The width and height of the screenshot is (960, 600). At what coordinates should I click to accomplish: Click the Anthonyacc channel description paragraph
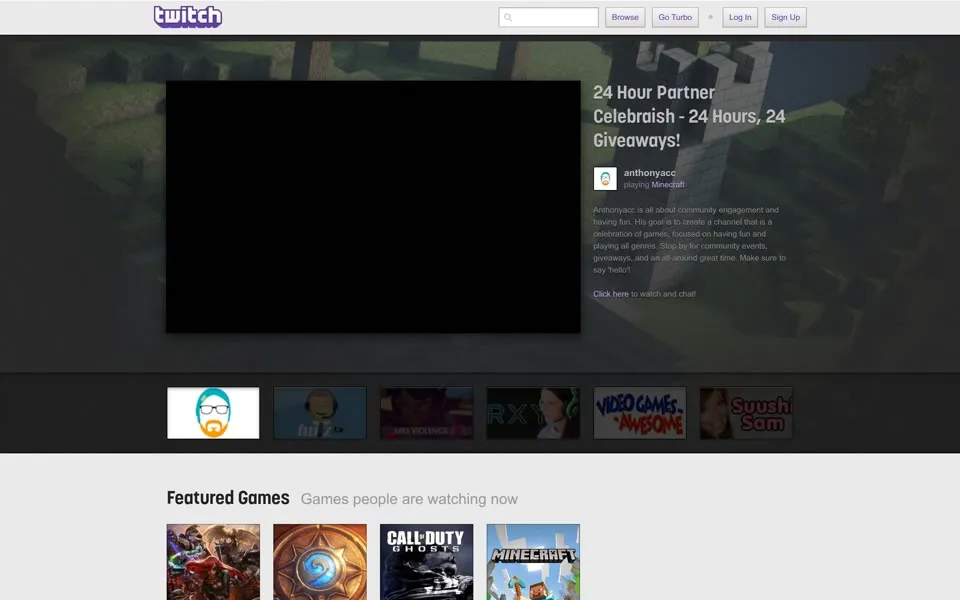click(689, 239)
